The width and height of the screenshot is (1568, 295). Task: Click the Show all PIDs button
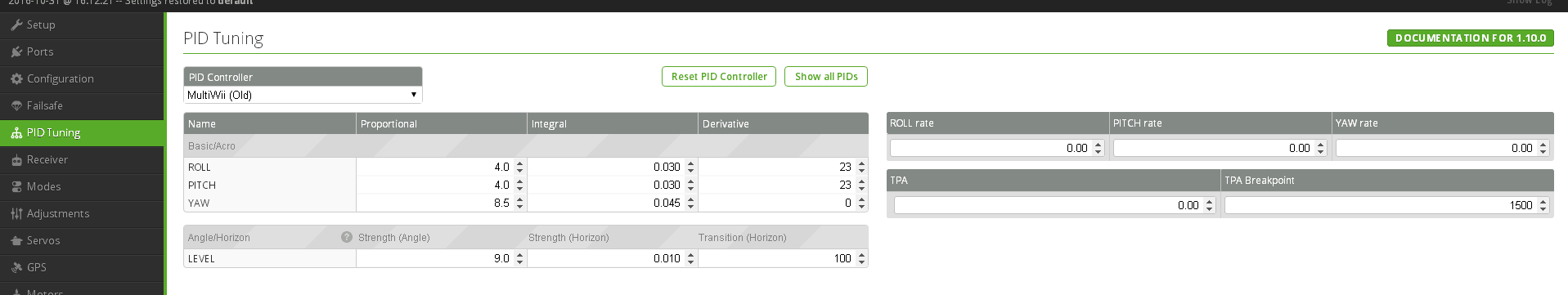[x=826, y=76]
